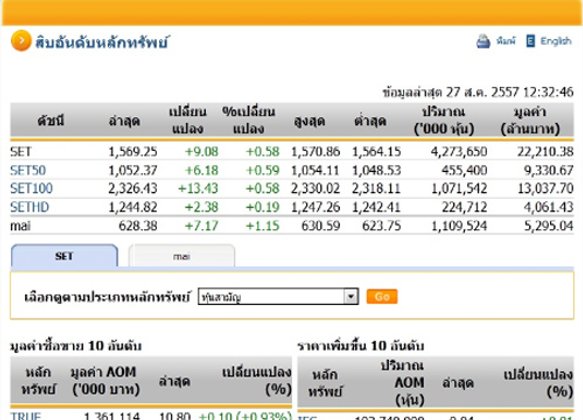Click SET100 change value +13.43
This screenshot has width=583, height=420.
pyautogui.click(x=198, y=188)
